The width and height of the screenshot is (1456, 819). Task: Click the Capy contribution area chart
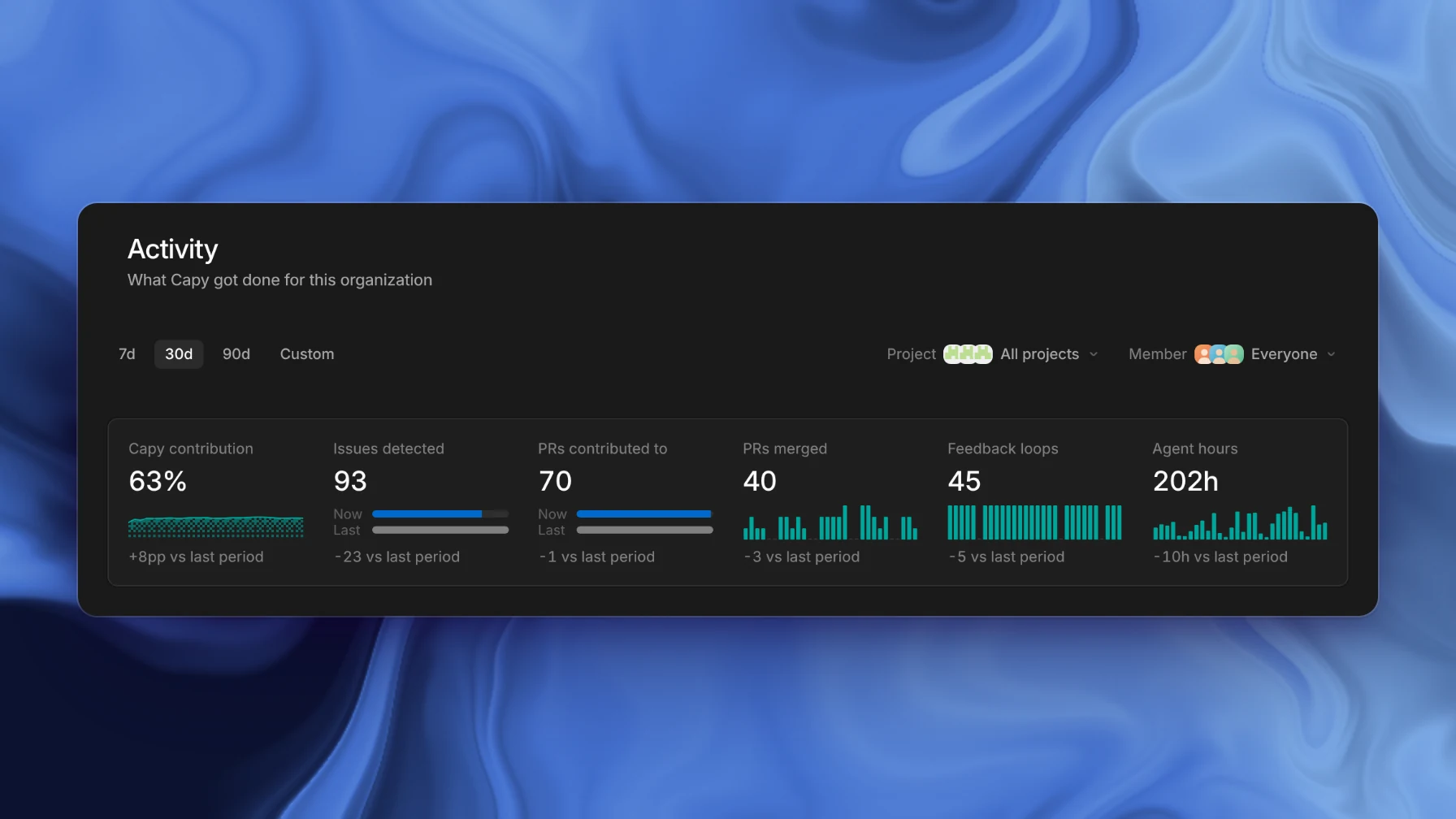(x=216, y=526)
